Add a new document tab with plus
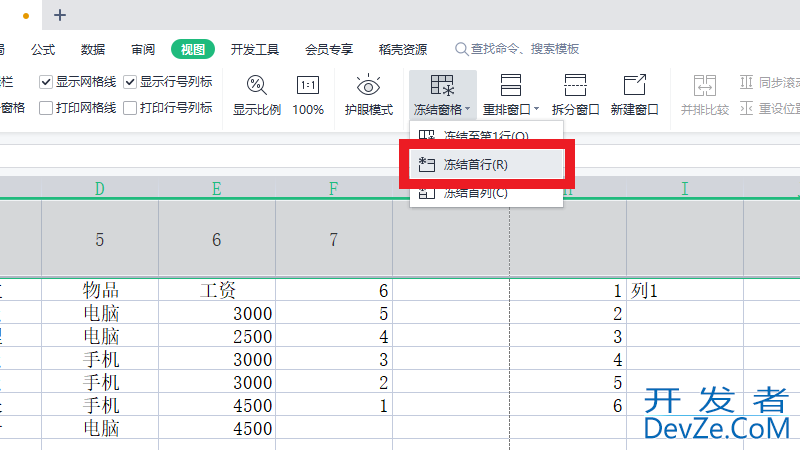Image resolution: width=800 pixels, height=450 pixels. click(60, 15)
